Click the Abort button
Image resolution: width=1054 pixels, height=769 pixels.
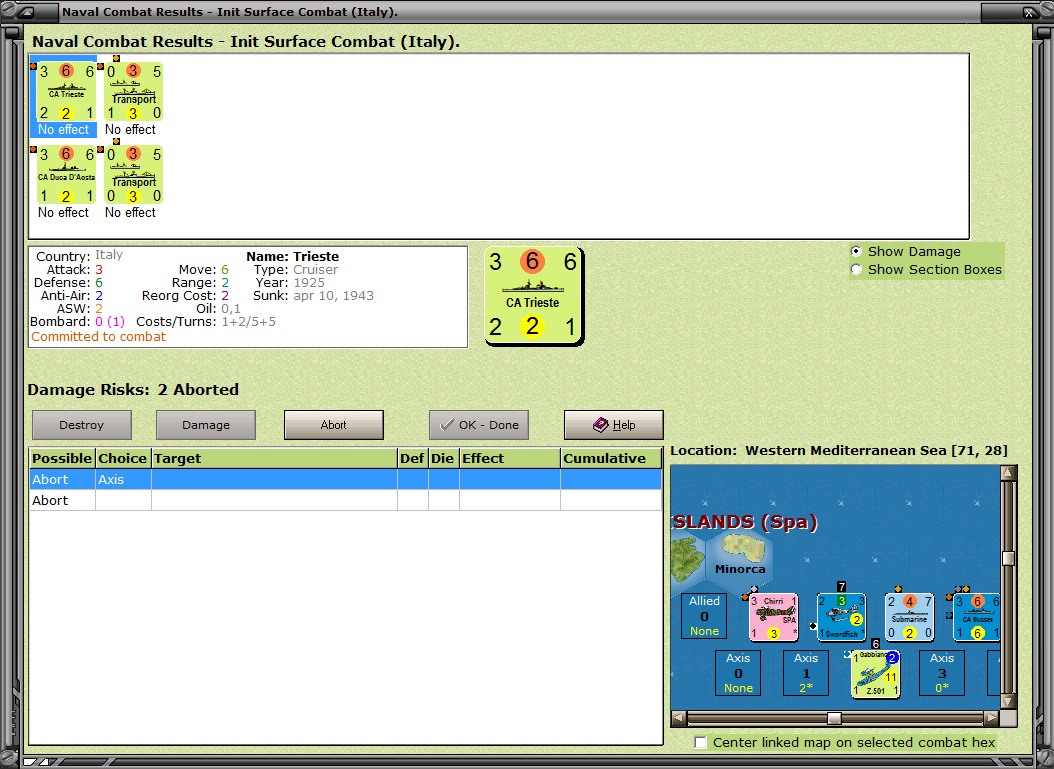[x=333, y=425]
